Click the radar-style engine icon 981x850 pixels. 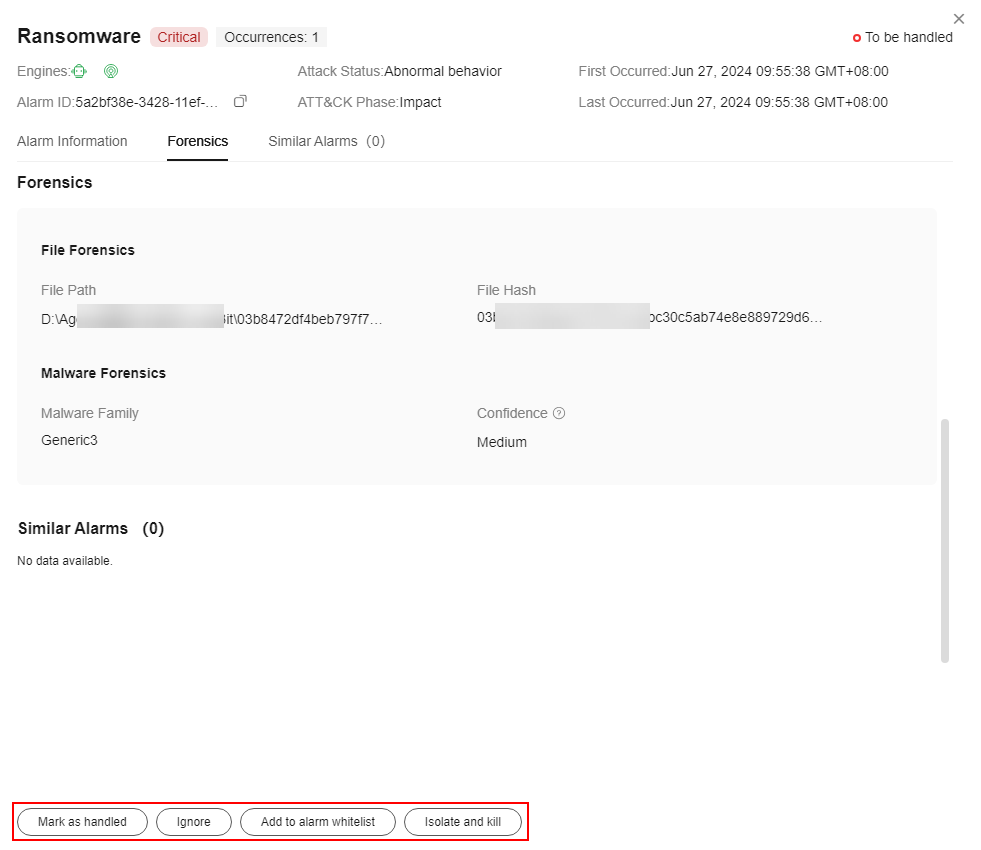(x=111, y=71)
